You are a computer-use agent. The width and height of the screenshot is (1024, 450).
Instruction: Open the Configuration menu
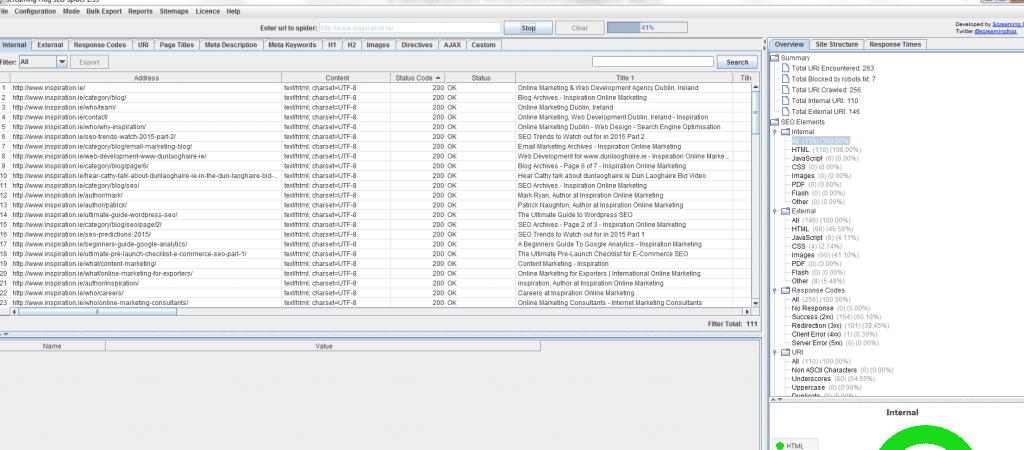35,12
